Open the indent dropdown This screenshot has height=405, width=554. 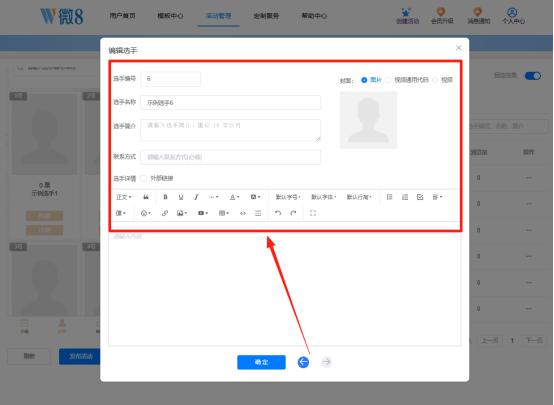pos(121,213)
